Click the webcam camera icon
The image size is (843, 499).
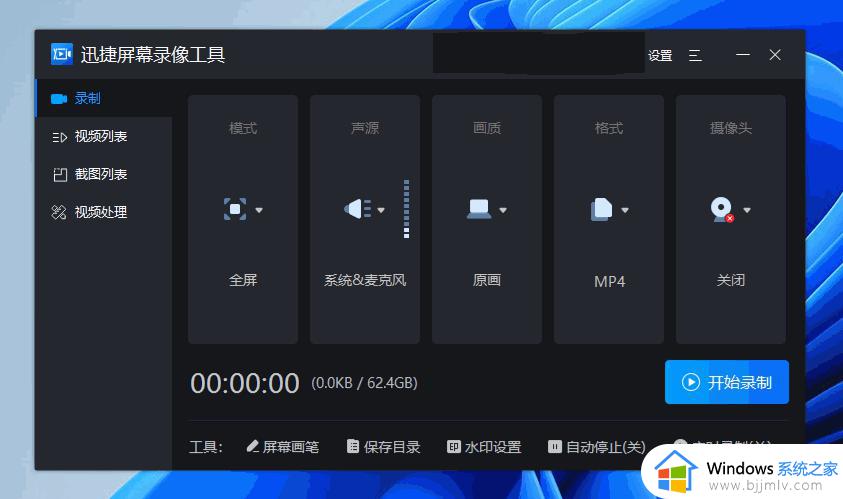tap(722, 210)
